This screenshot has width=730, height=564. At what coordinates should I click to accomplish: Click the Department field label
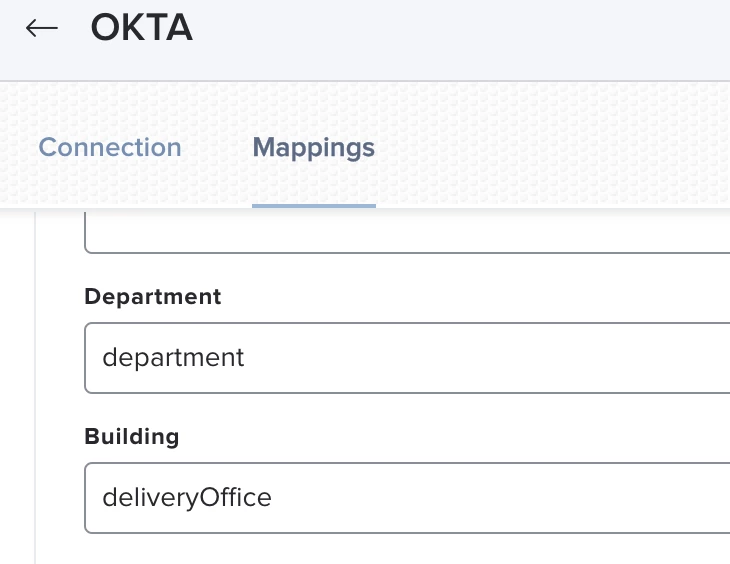[x=153, y=297]
